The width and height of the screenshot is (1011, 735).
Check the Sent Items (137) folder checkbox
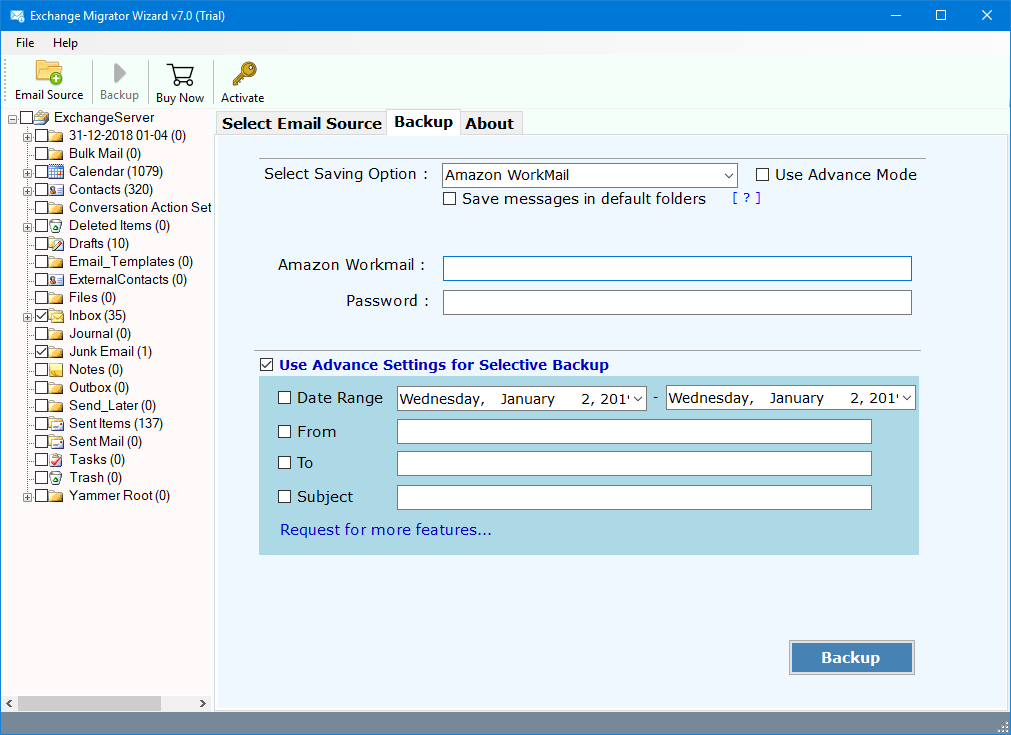coord(41,424)
